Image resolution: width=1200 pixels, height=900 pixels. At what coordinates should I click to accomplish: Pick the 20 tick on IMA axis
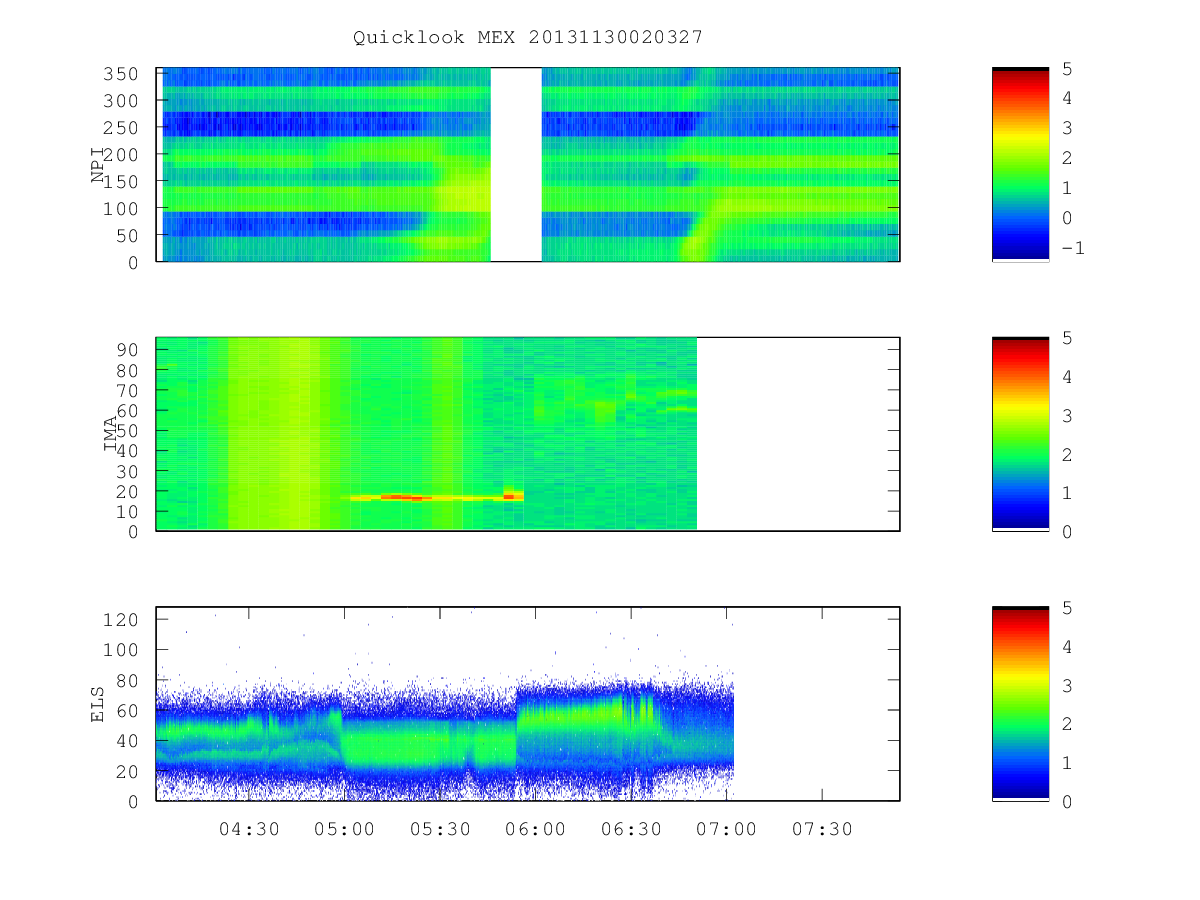click(127, 491)
